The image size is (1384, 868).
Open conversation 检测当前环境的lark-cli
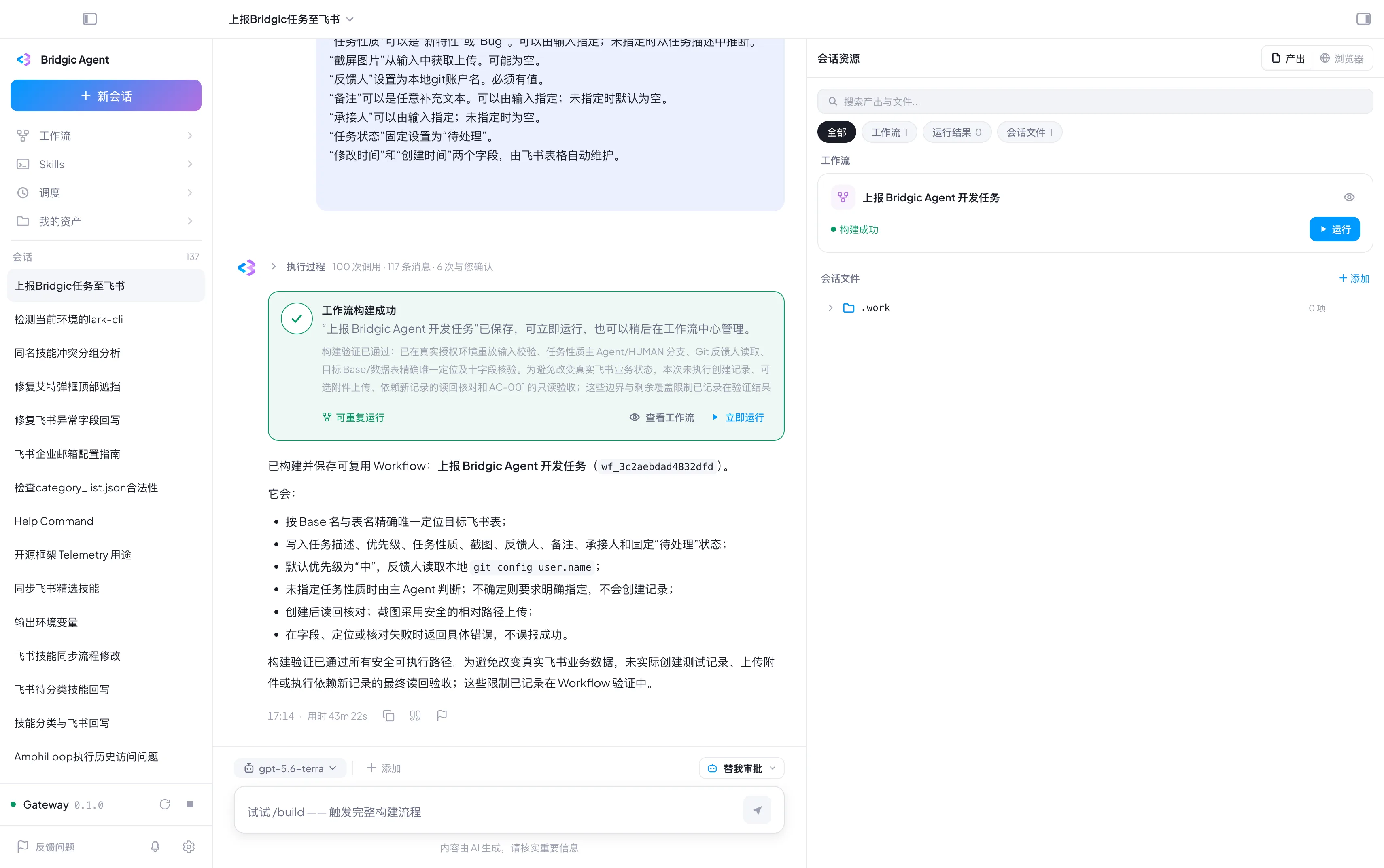tap(106, 320)
